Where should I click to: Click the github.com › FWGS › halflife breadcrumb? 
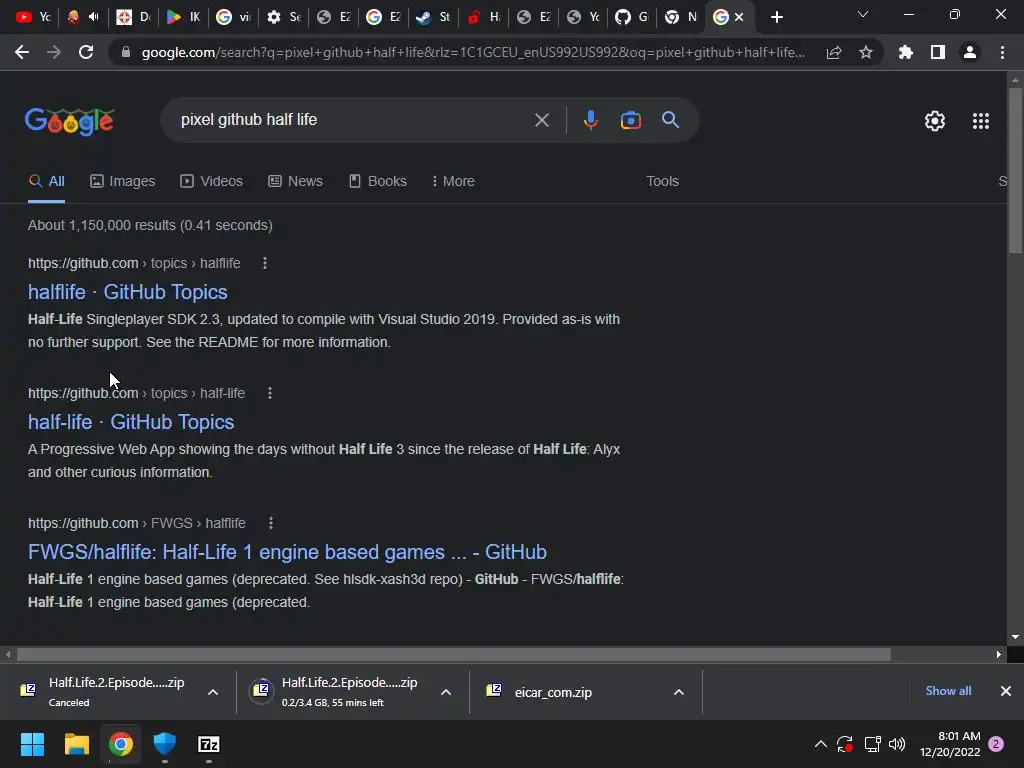[136, 523]
